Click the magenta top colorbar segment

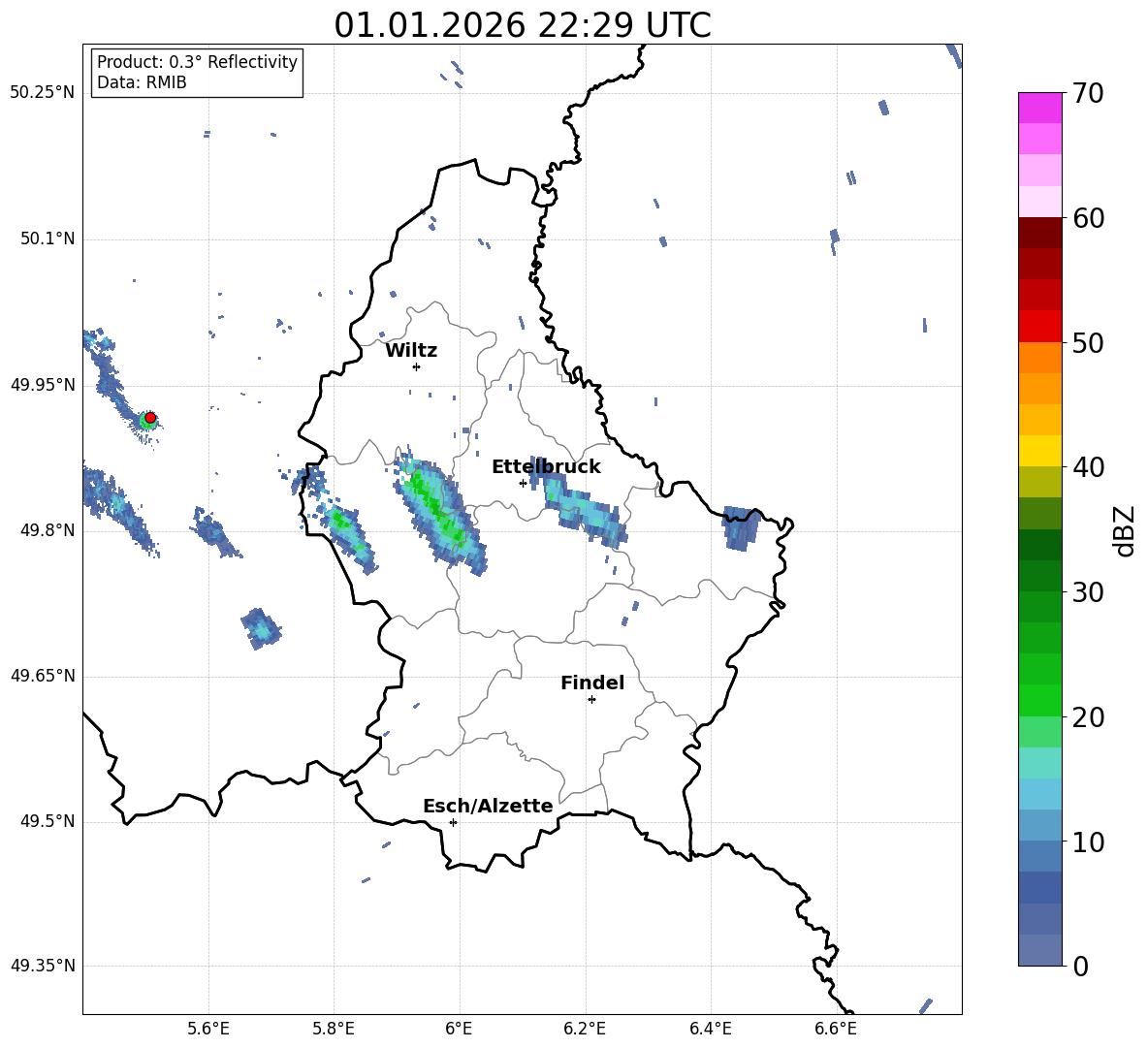coord(1039,109)
